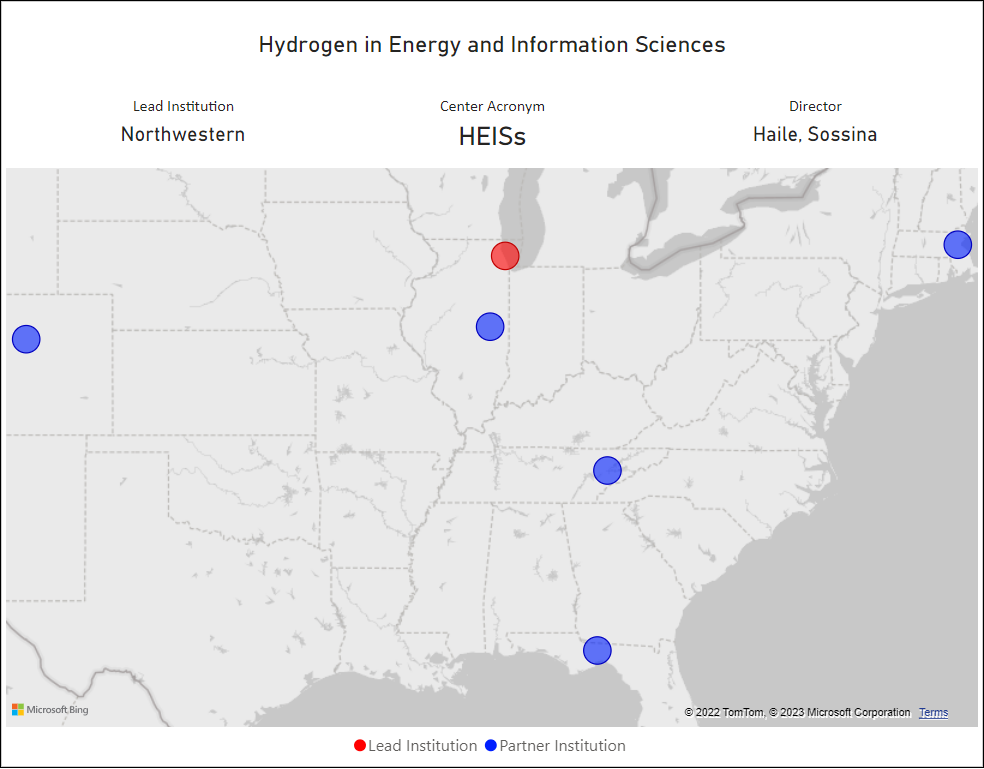
Task: Click the red lead institution marker near Chicago
Action: [x=505, y=256]
